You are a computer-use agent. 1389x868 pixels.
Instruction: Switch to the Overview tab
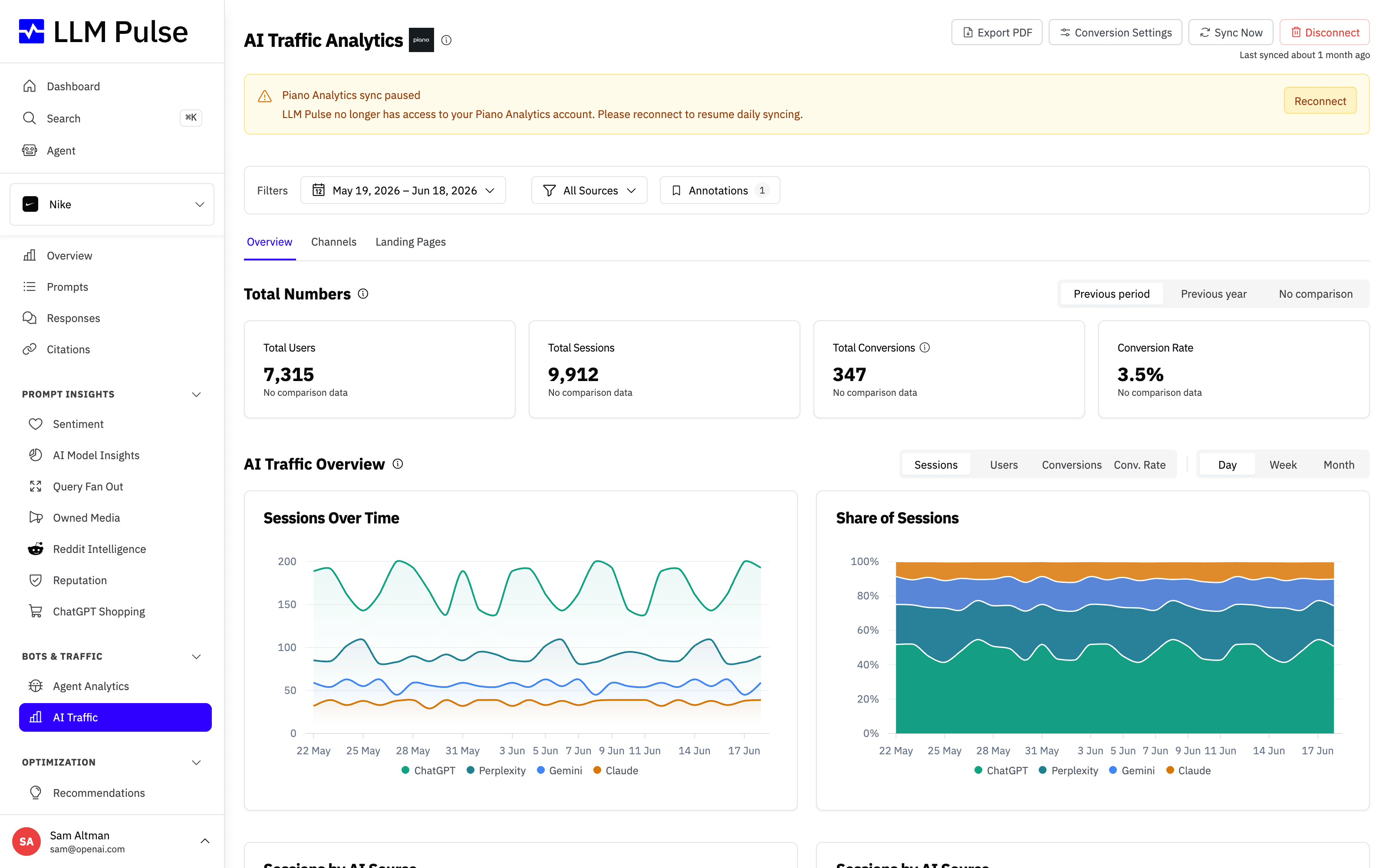[269, 242]
